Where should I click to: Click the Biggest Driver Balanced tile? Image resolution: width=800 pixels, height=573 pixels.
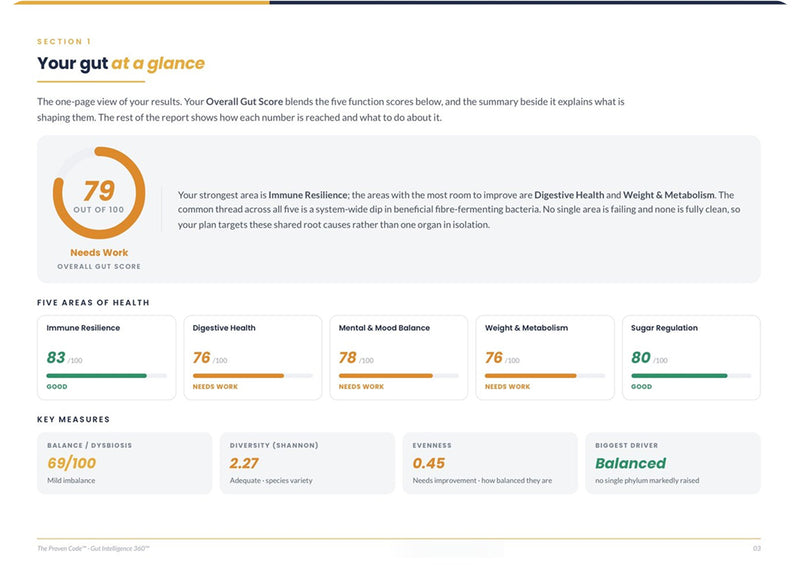point(673,463)
